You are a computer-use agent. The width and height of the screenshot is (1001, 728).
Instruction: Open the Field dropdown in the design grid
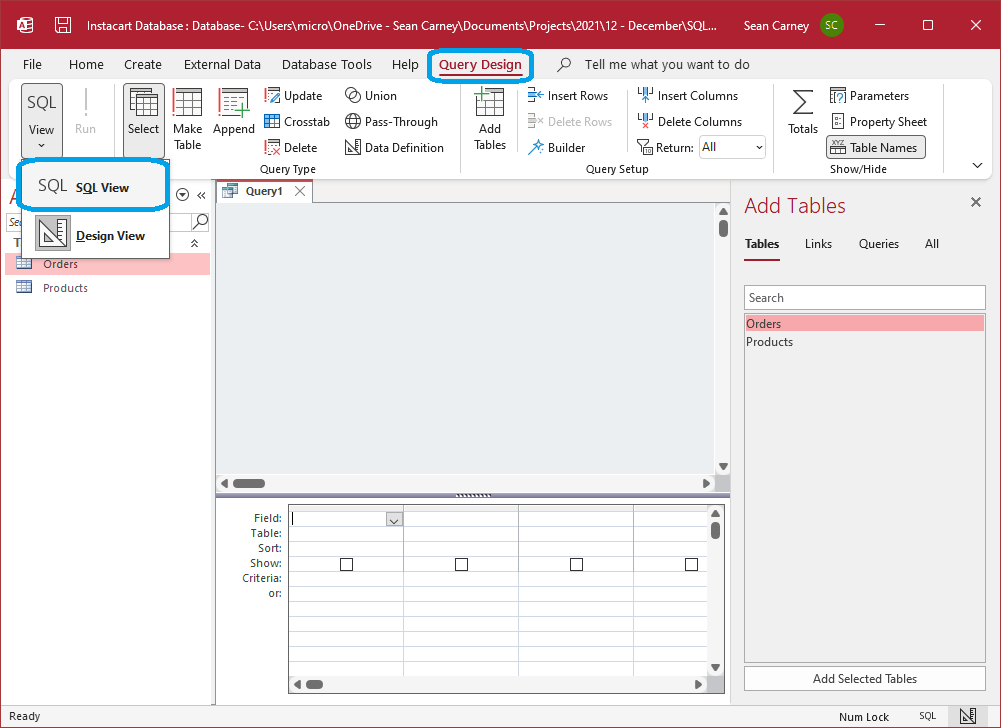(393, 519)
